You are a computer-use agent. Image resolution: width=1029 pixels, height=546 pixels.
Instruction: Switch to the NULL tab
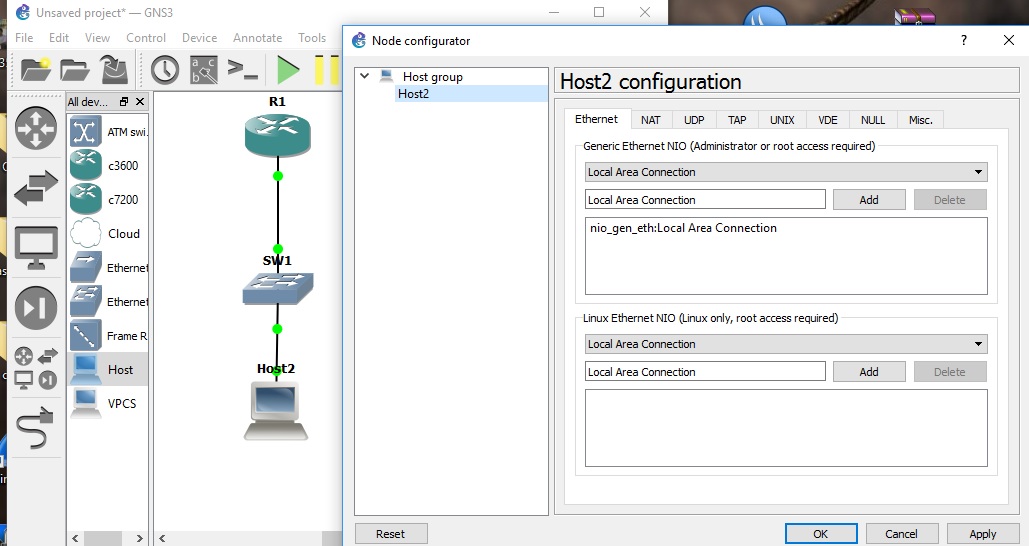coord(873,120)
